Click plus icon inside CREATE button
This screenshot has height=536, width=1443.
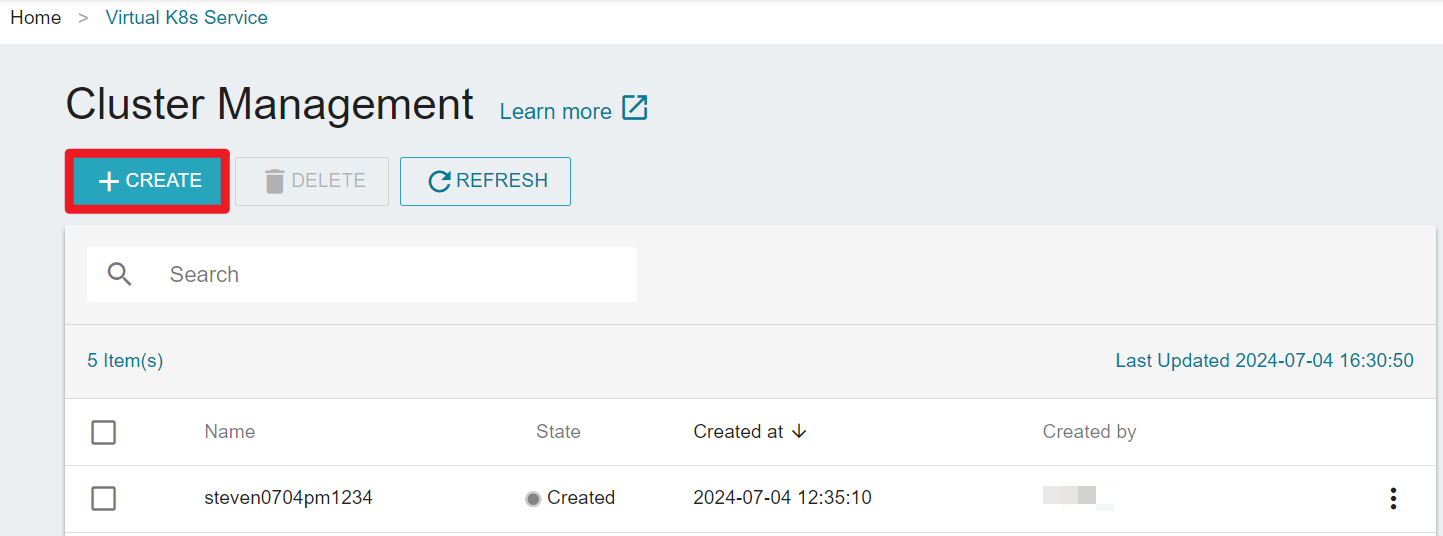point(109,181)
